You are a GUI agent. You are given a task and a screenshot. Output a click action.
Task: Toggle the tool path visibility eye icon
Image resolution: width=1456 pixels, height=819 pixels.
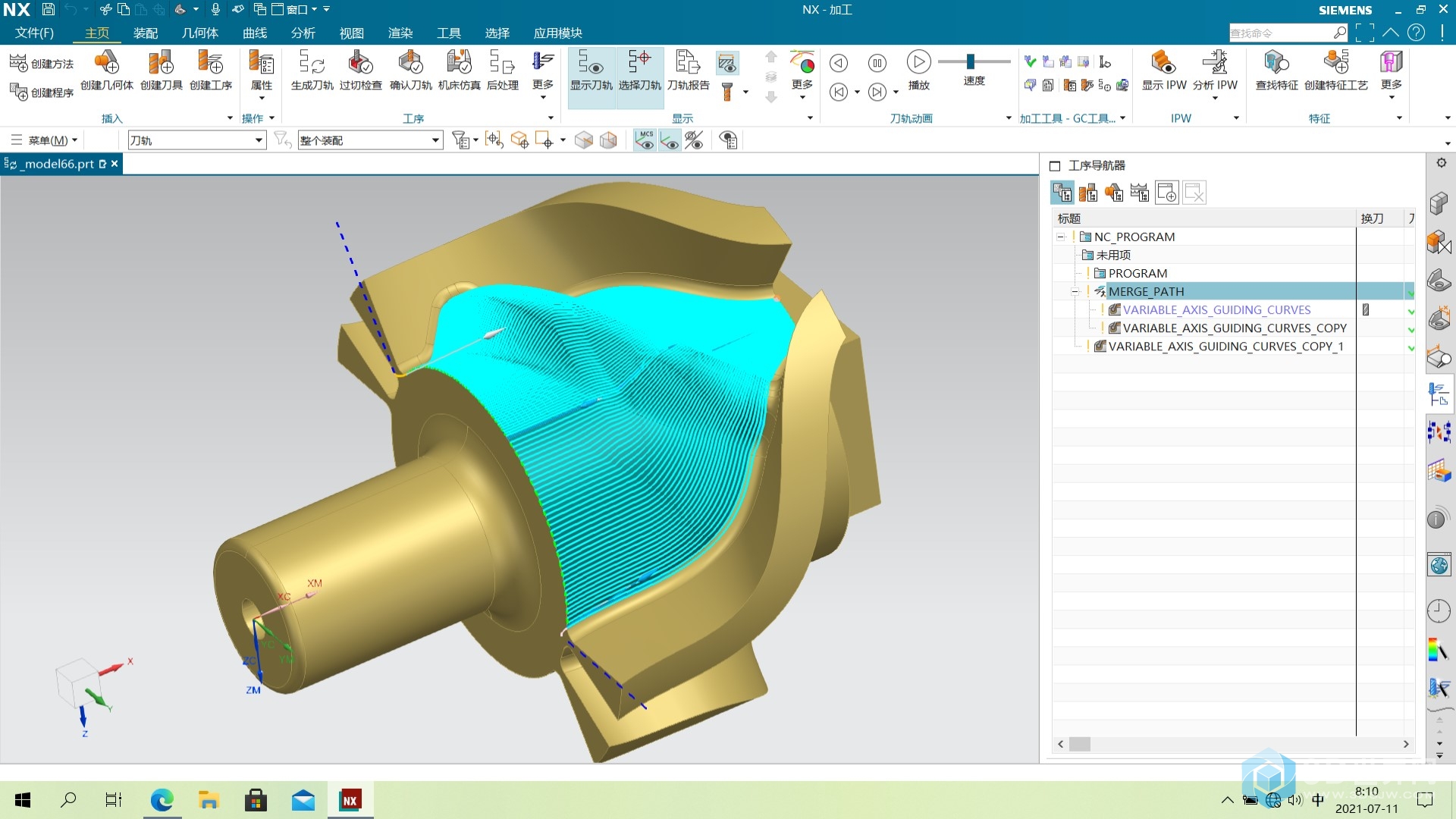[670, 140]
